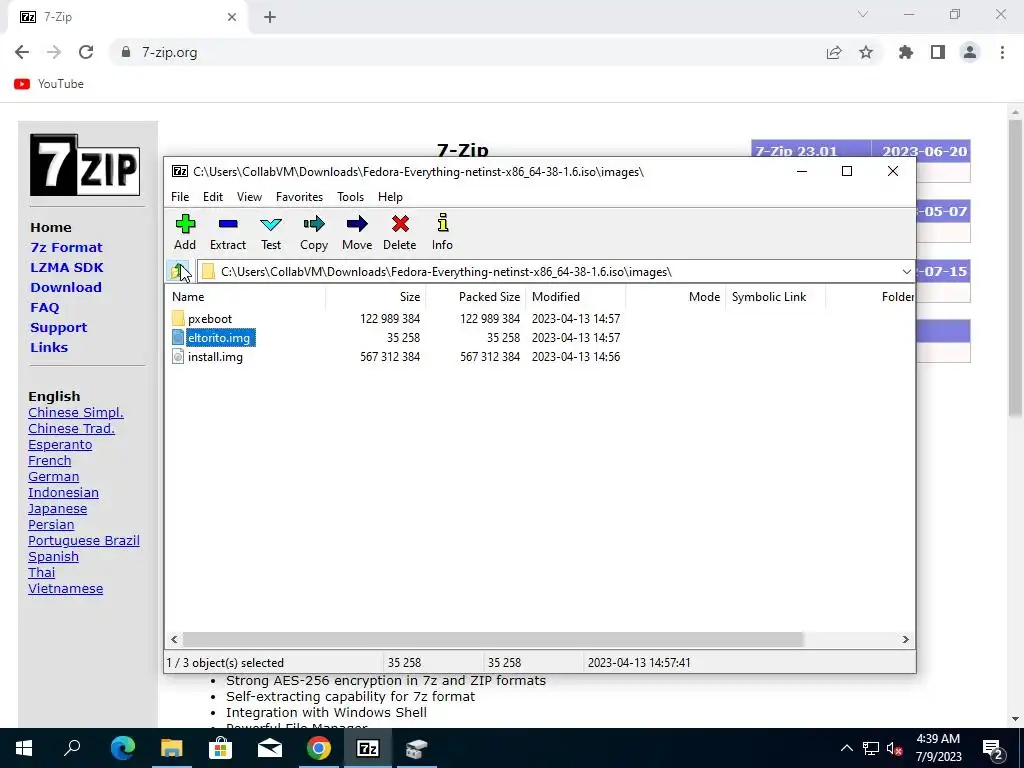Open Mail app from taskbar
1024x768 pixels.
[269, 748]
